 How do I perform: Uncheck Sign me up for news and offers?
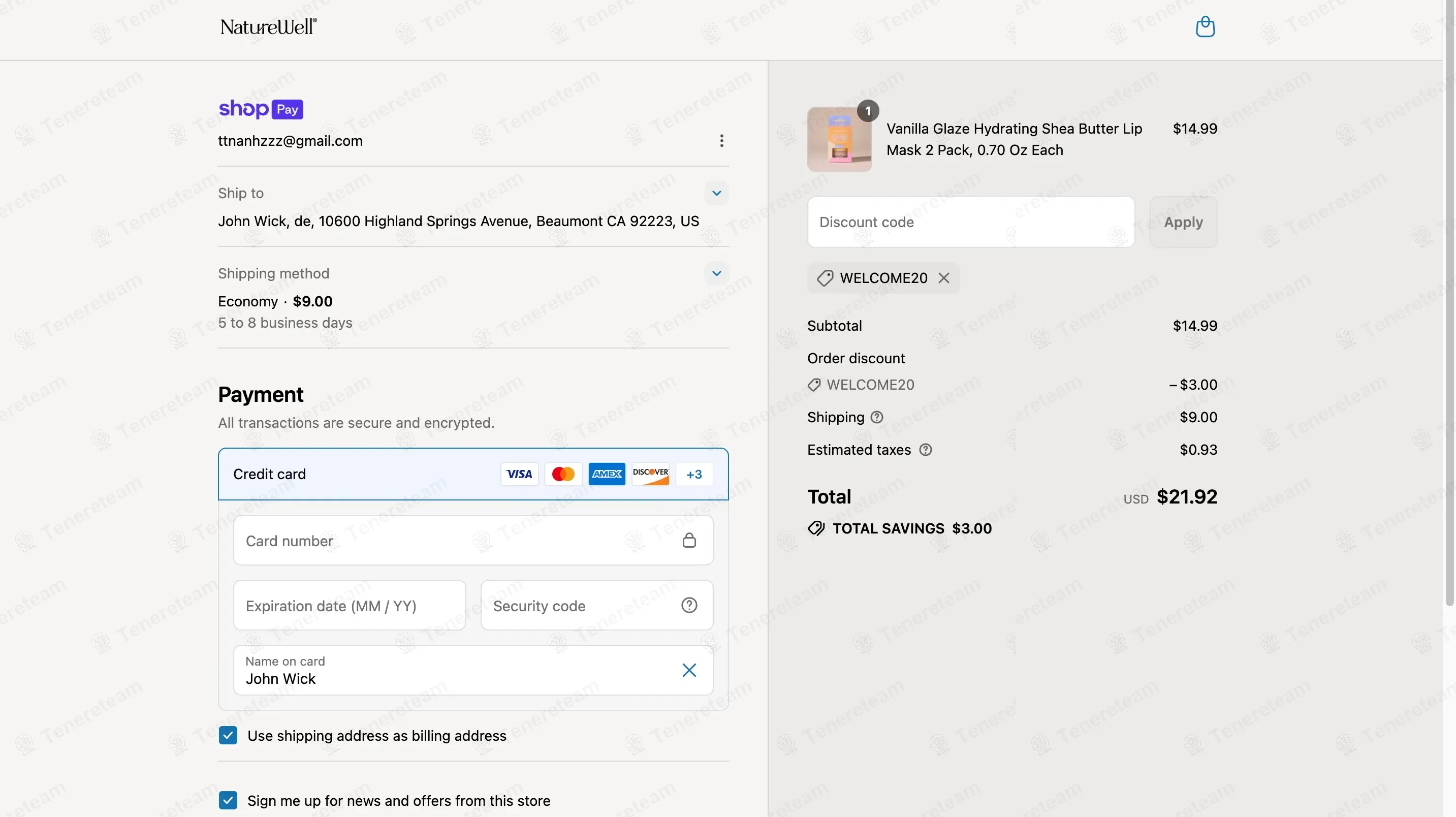point(228,800)
